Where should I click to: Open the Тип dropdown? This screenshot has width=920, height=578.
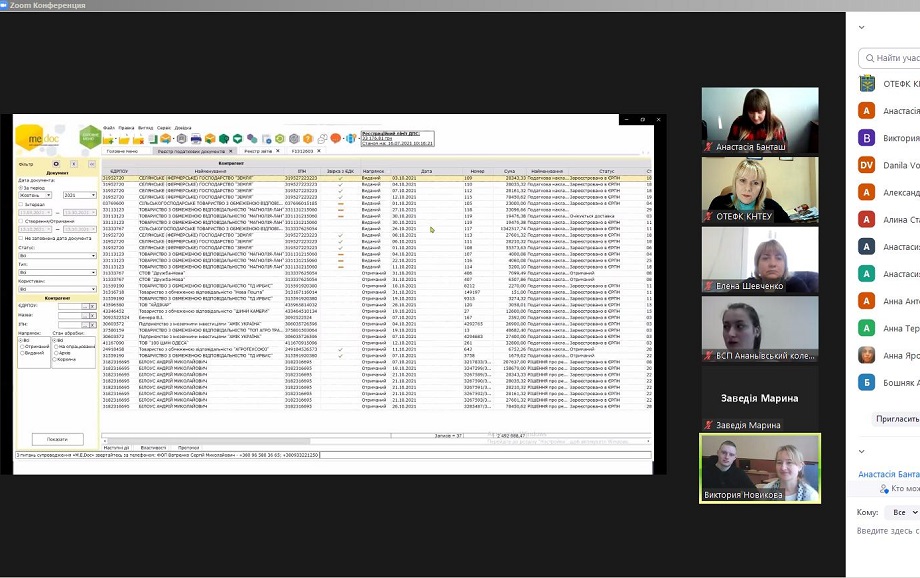tap(58, 272)
